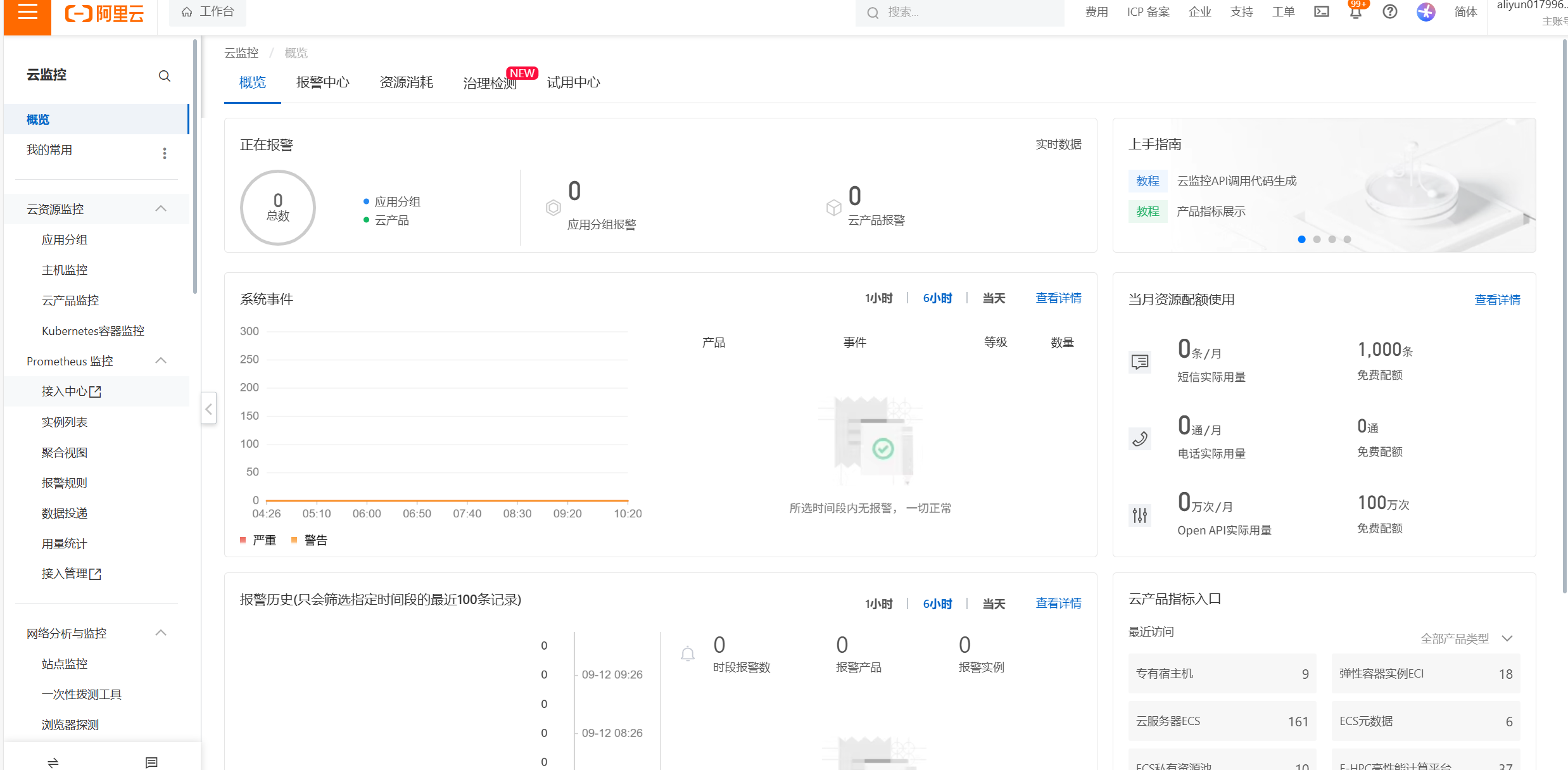This screenshot has height=770, width=1568.
Task: Select 1小时 range for 报警历史
Action: [878, 604]
